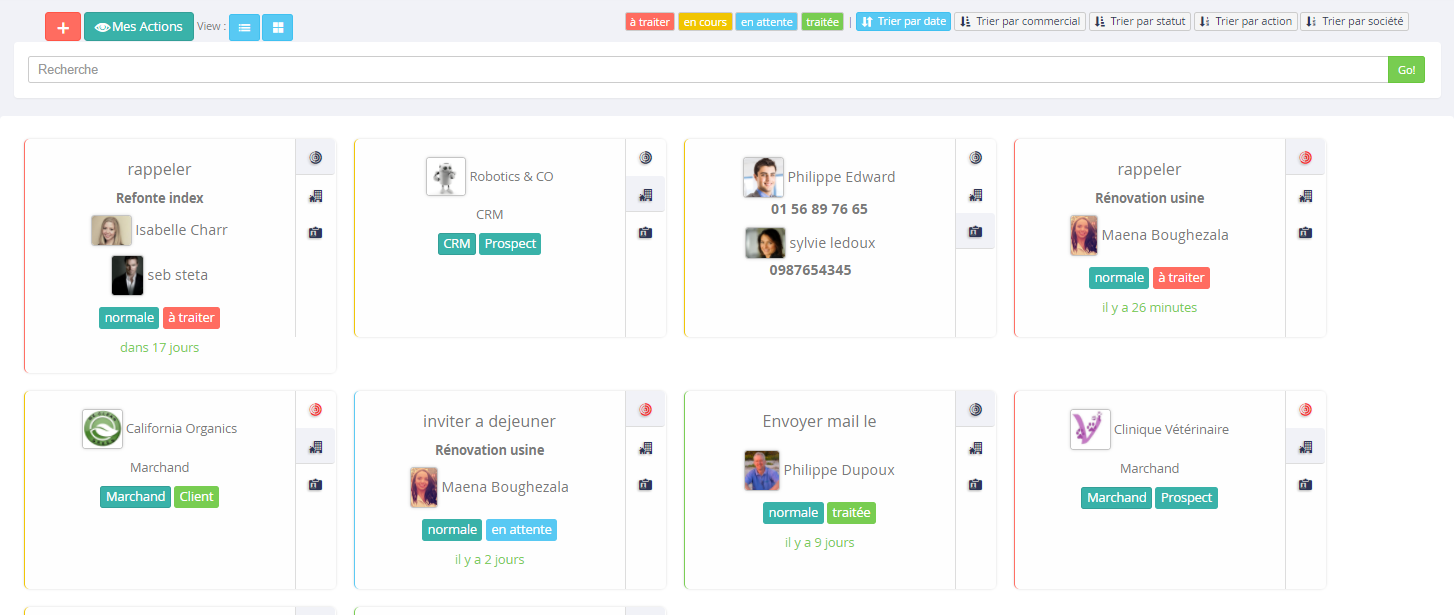1454x616 pixels.
Task: Sort with Trier par action
Action: tap(1245, 21)
